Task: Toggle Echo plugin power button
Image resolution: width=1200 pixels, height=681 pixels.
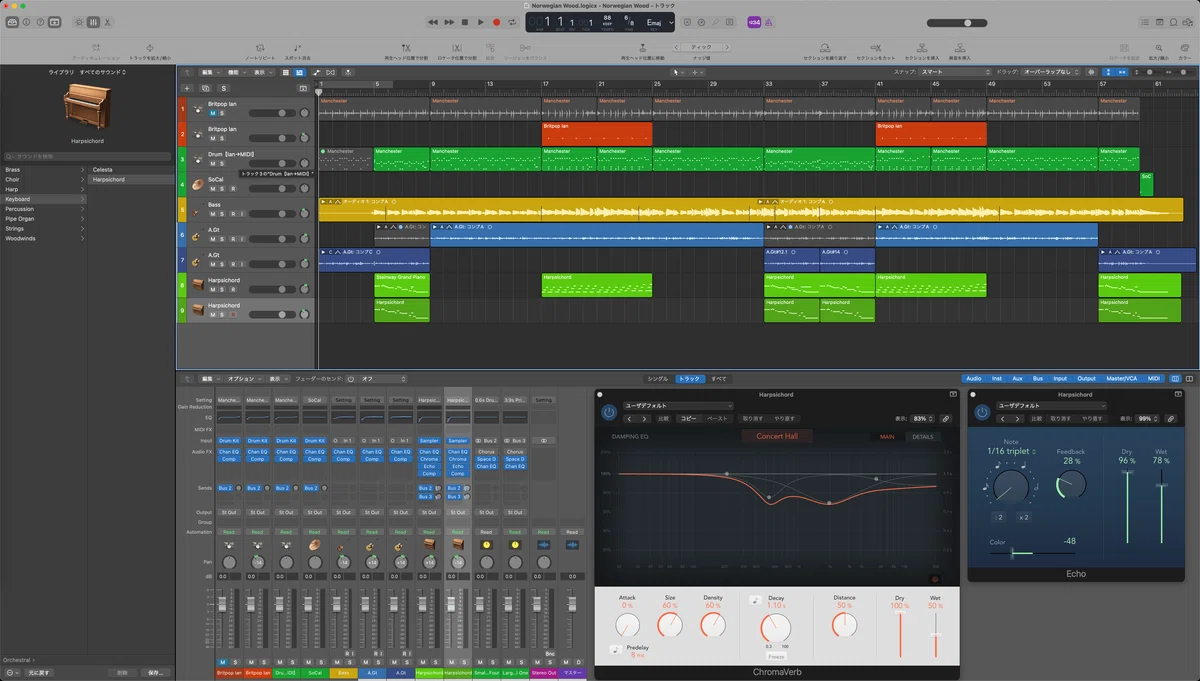Action: pyautogui.click(x=982, y=412)
